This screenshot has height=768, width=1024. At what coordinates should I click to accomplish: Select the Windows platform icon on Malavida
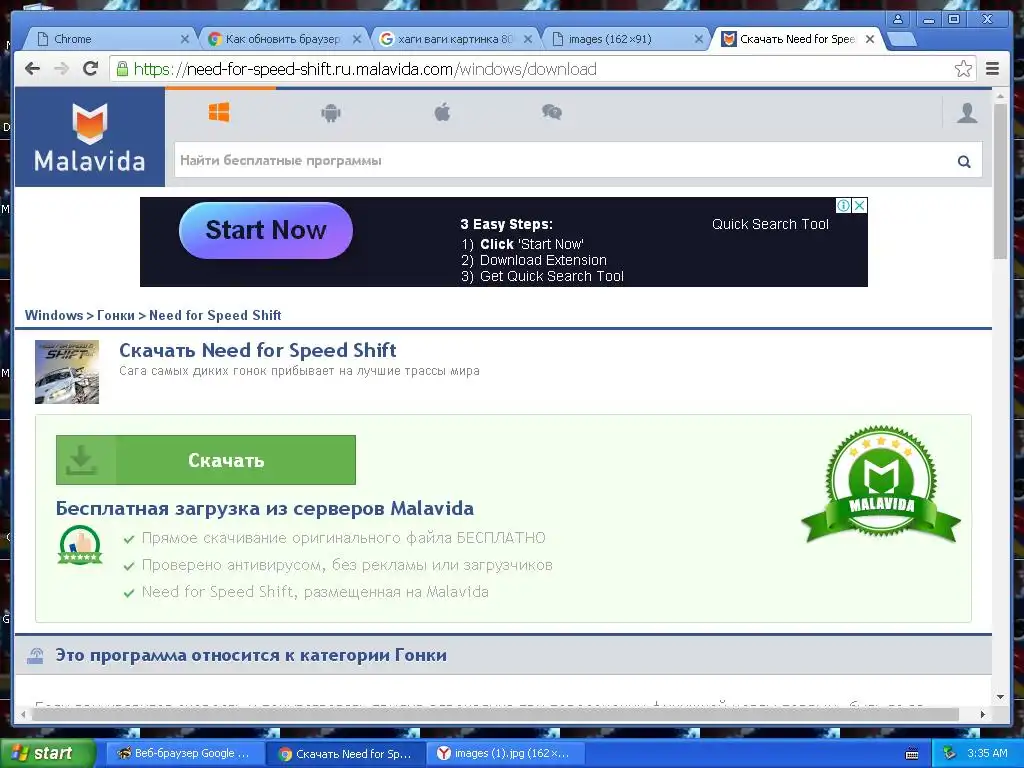[x=219, y=112]
